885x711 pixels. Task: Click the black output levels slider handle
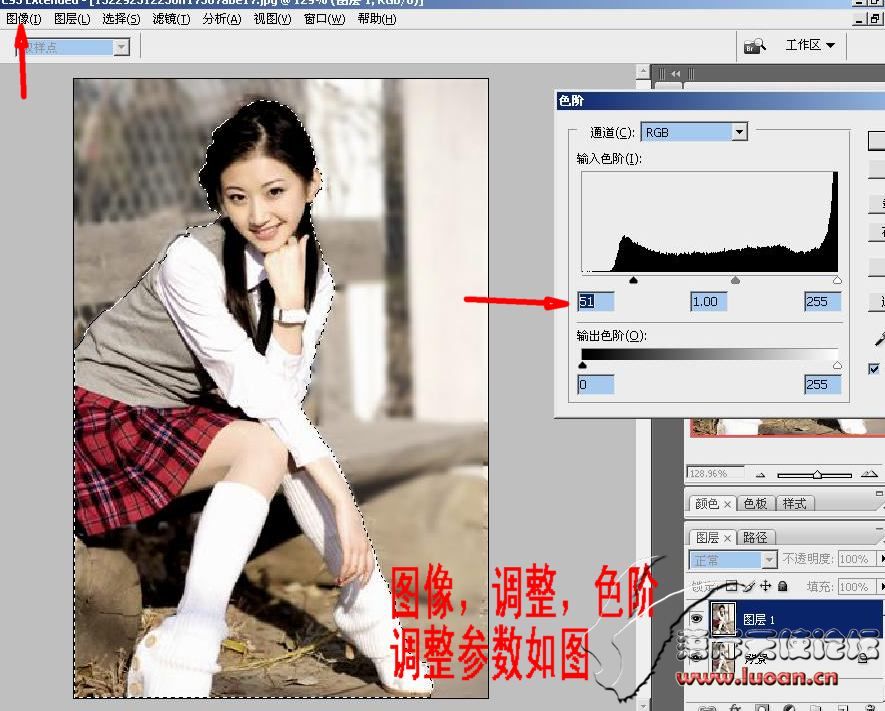coord(583,365)
